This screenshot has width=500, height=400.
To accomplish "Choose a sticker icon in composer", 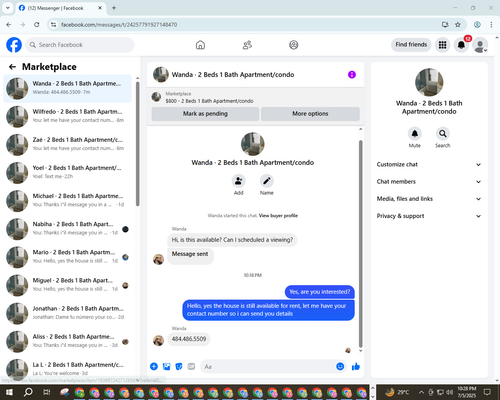I will click(179, 366).
